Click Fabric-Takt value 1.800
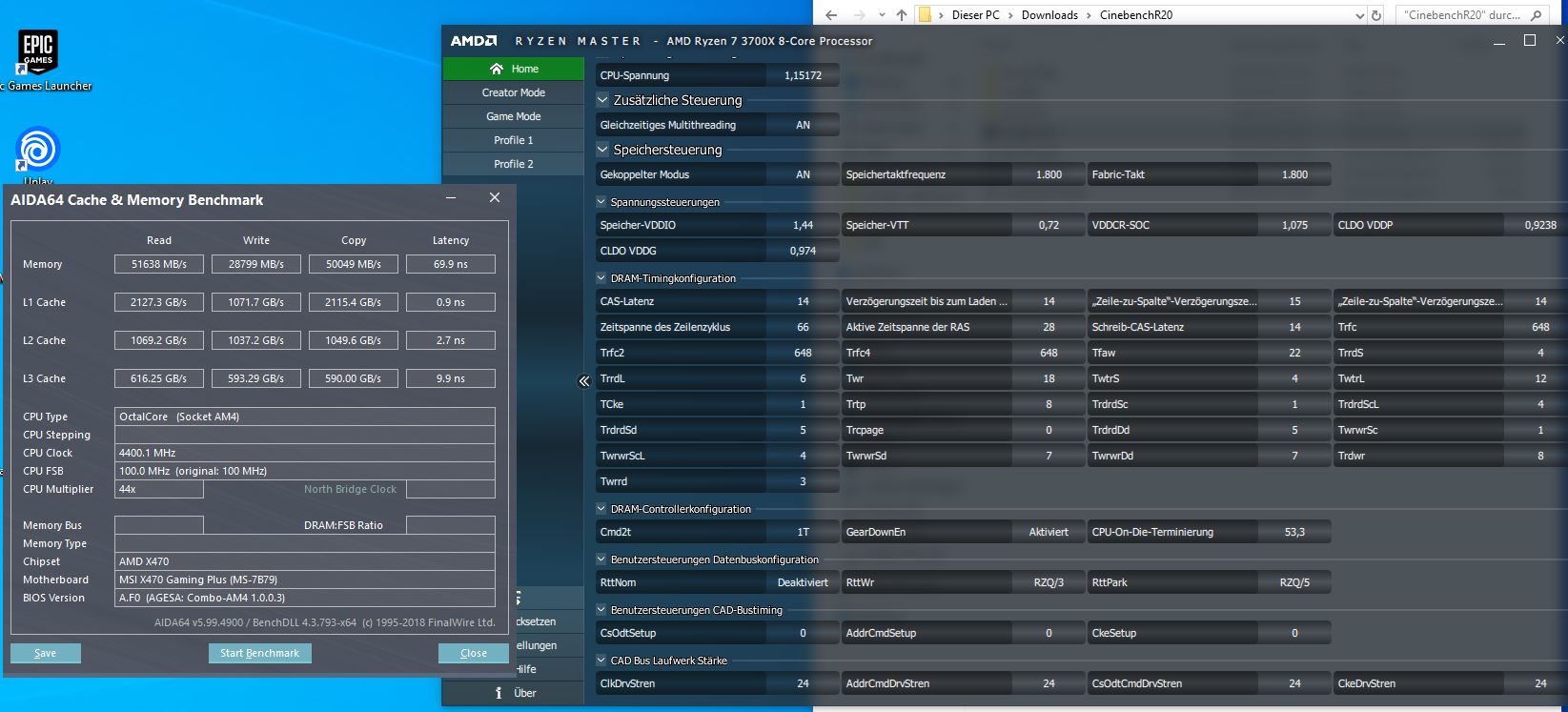Image resolution: width=1568 pixels, height=712 pixels. click(x=1294, y=174)
